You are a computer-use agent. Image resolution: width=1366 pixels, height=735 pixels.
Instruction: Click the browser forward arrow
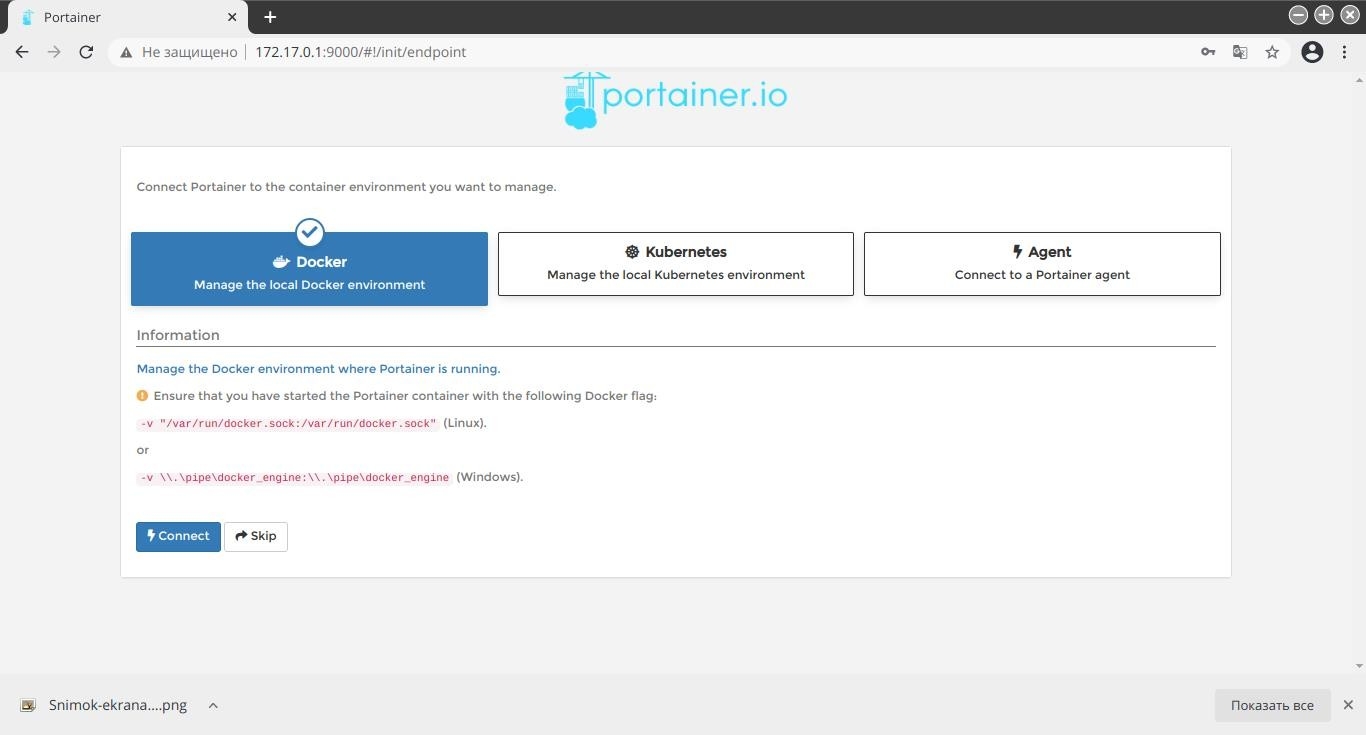54,52
